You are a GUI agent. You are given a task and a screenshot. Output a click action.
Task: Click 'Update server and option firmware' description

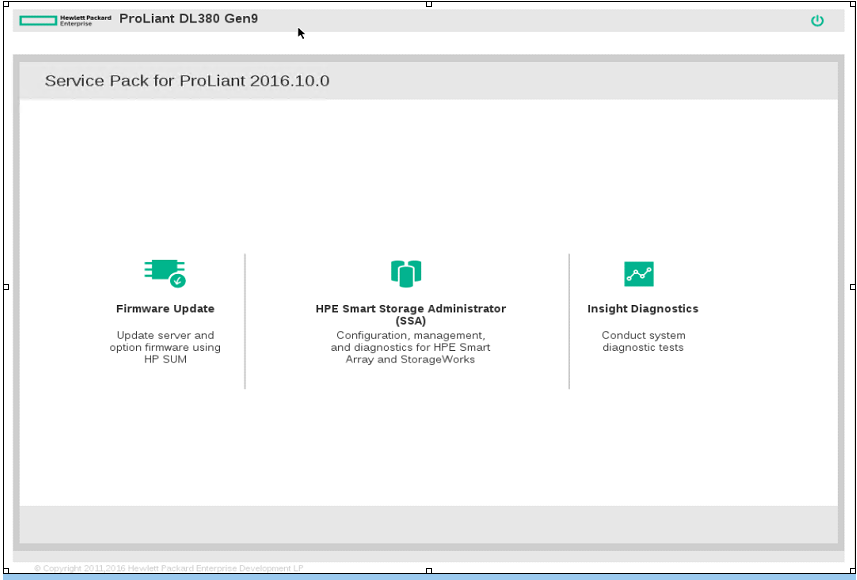point(165,347)
